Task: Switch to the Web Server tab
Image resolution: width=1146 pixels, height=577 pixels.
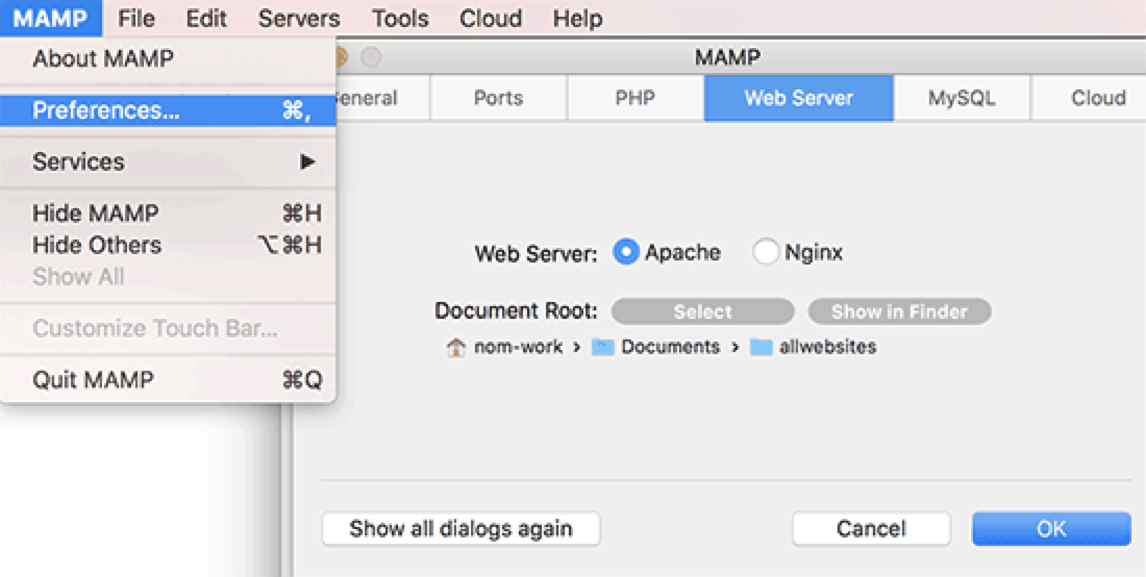Action: coord(799,98)
